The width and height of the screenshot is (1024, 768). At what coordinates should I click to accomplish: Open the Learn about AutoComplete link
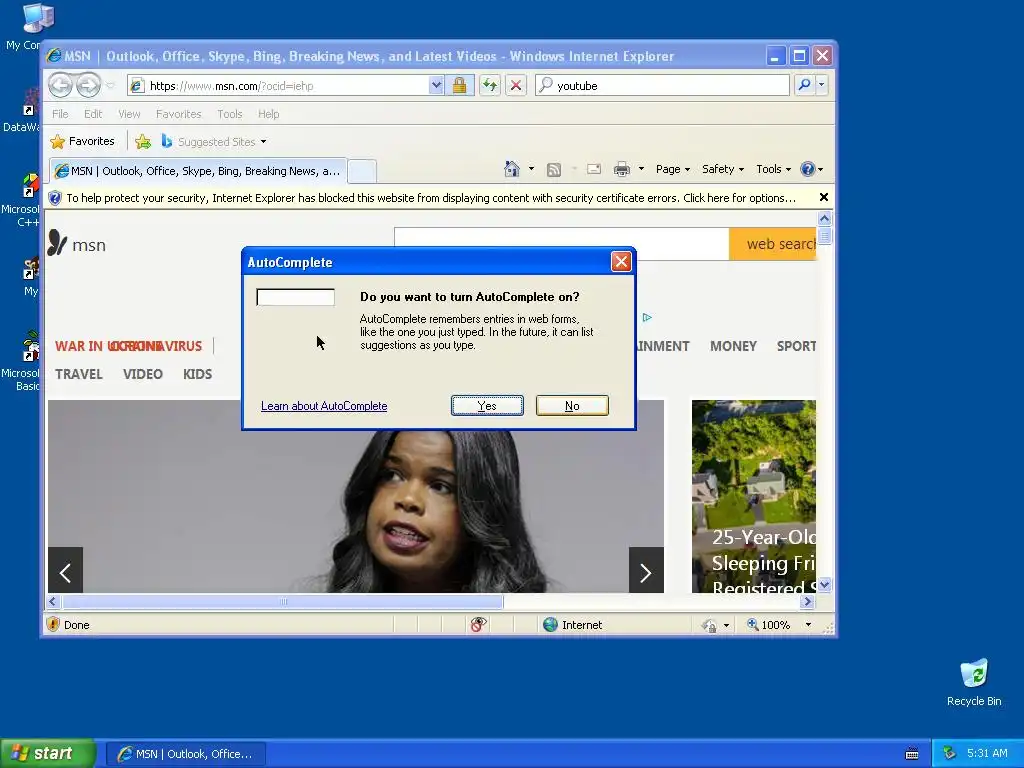click(x=324, y=406)
